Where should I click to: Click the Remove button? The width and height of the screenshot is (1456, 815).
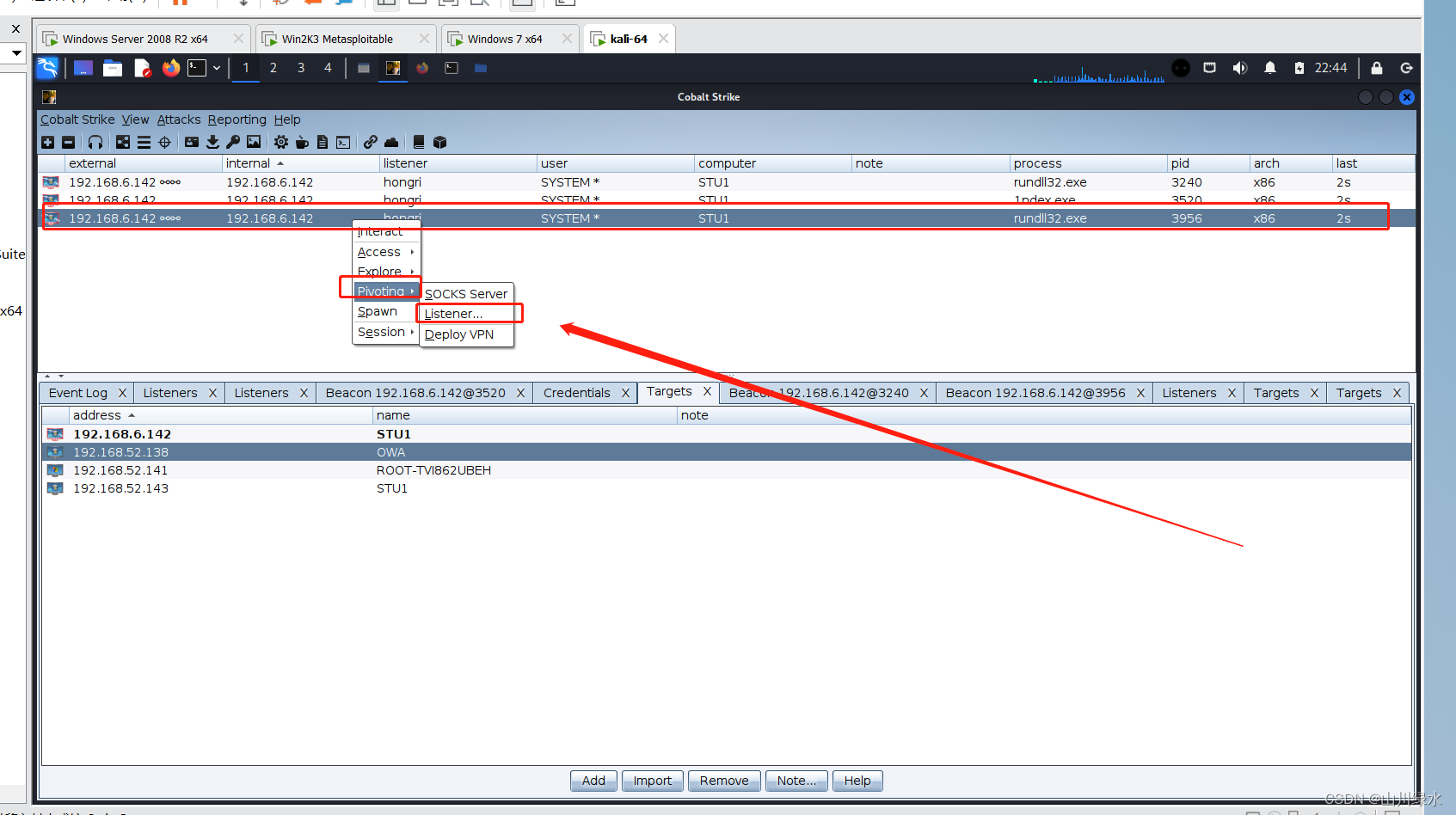coord(724,781)
